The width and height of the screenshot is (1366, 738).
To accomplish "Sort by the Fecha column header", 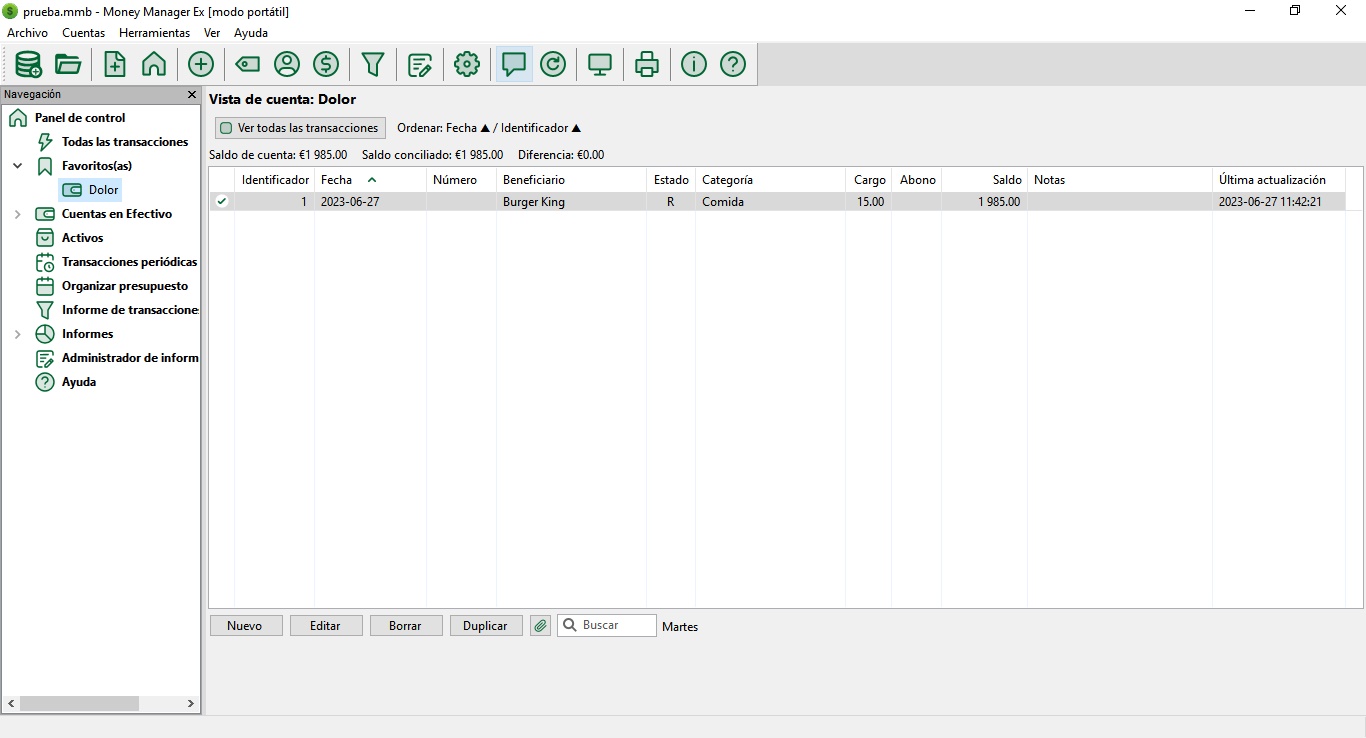I will tap(370, 180).
